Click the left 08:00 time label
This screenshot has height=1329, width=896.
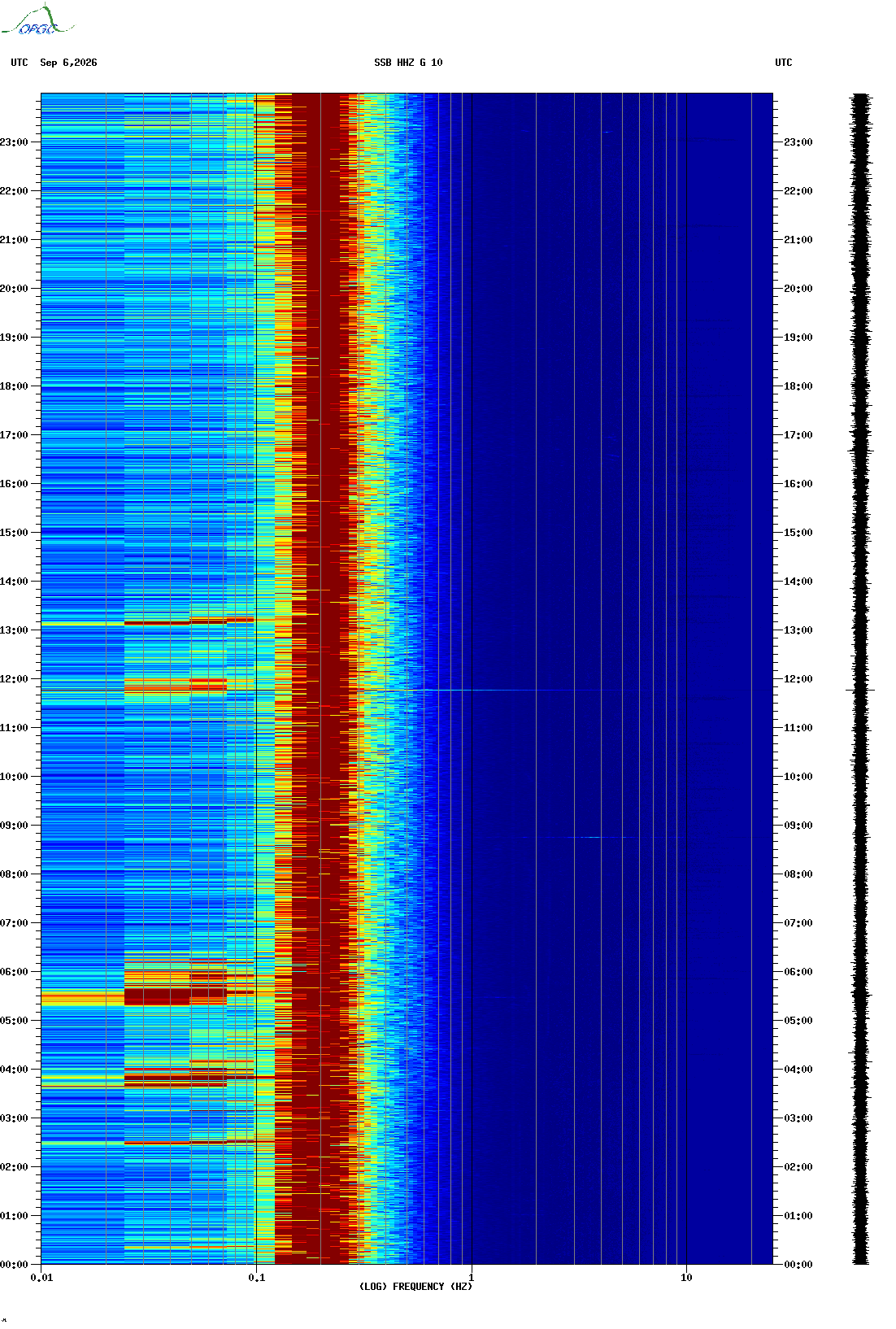14,874
